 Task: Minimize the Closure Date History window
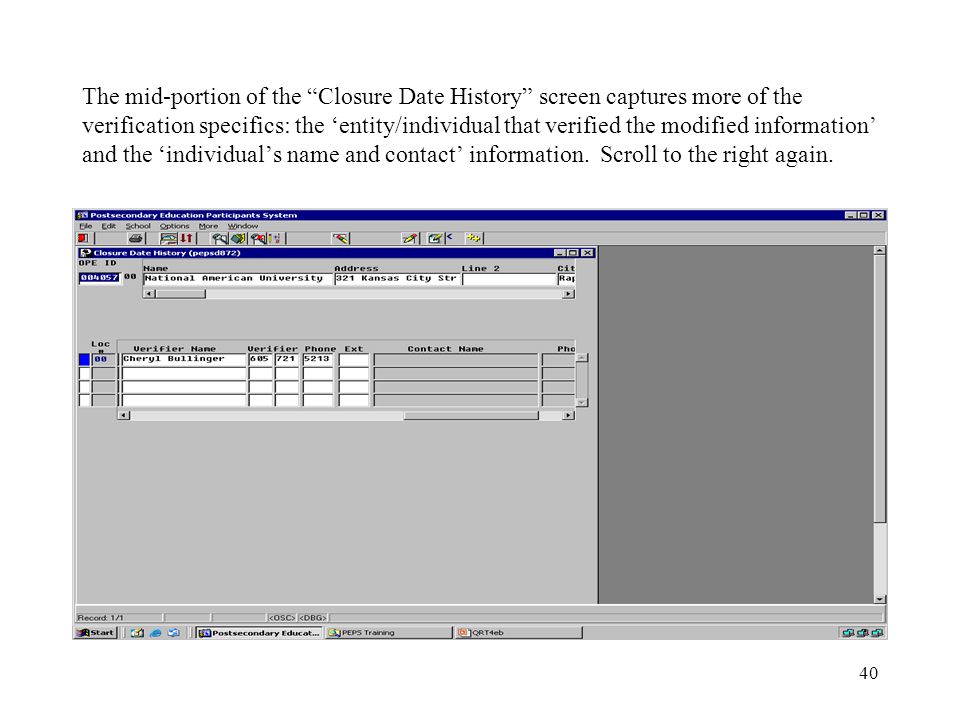point(560,253)
